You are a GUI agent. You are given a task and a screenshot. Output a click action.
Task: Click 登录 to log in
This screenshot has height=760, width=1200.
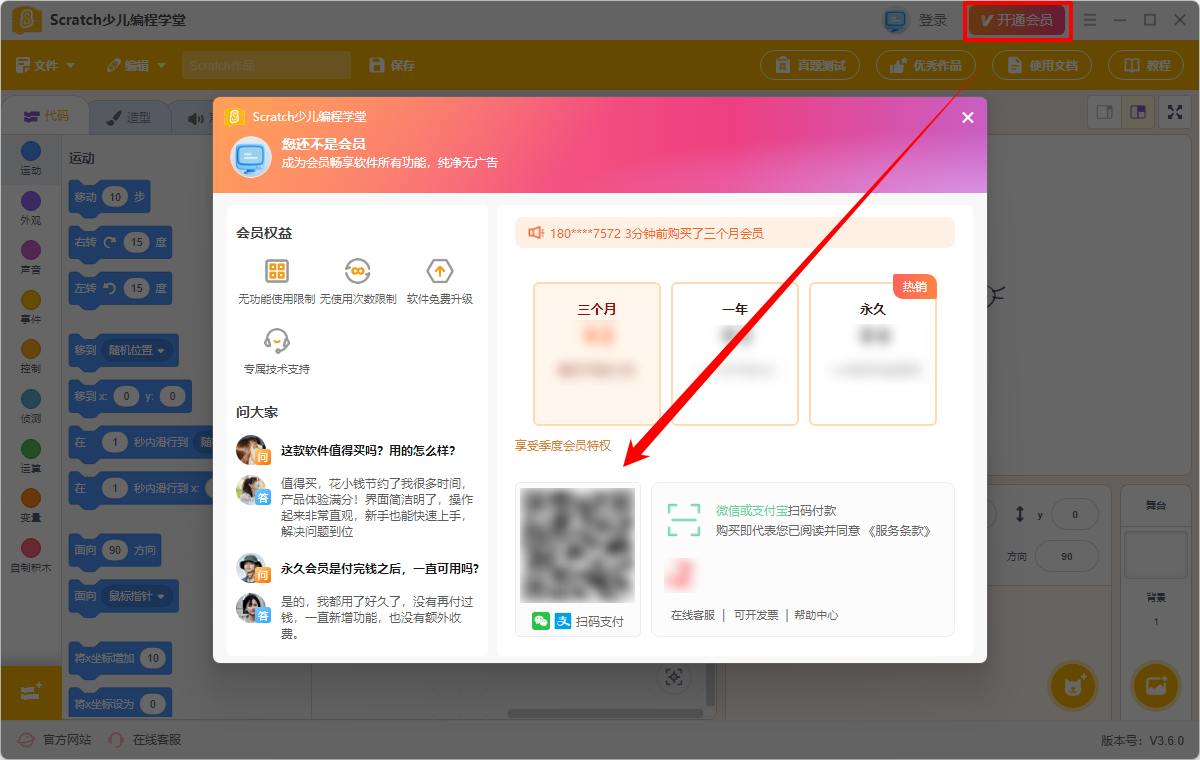[x=933, y=20]
